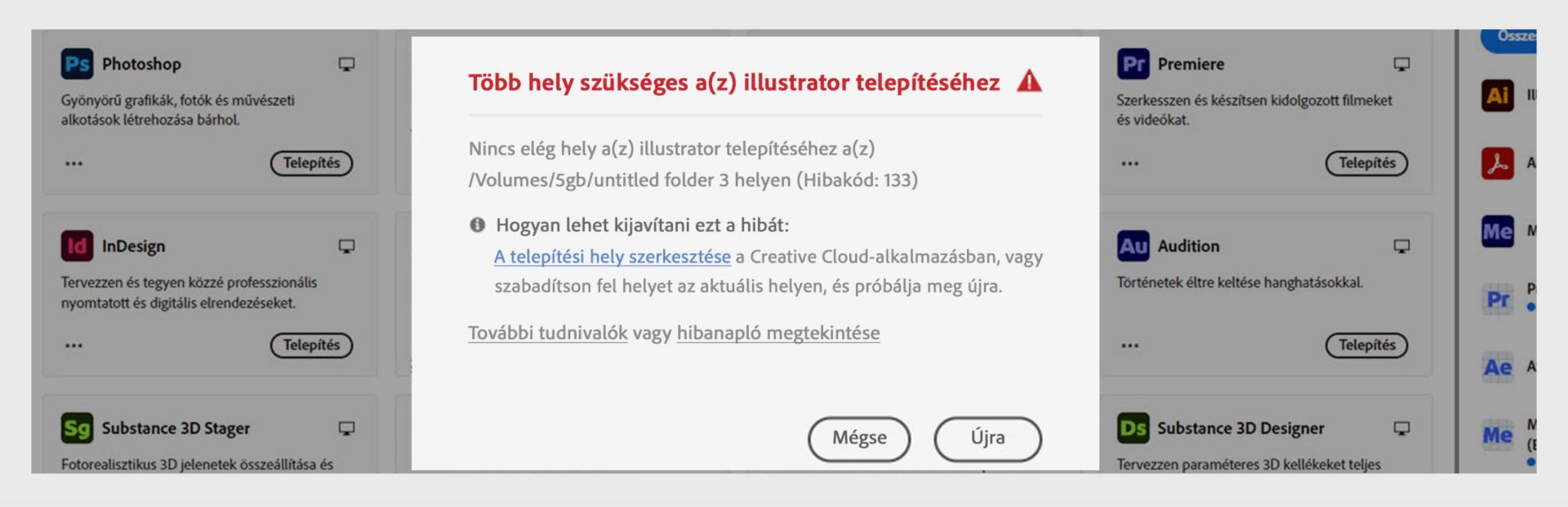Click the Acrobat icon in the right sidebar
The image size is (1568, 507).
pyautogui.click(x=1498, y=163)
